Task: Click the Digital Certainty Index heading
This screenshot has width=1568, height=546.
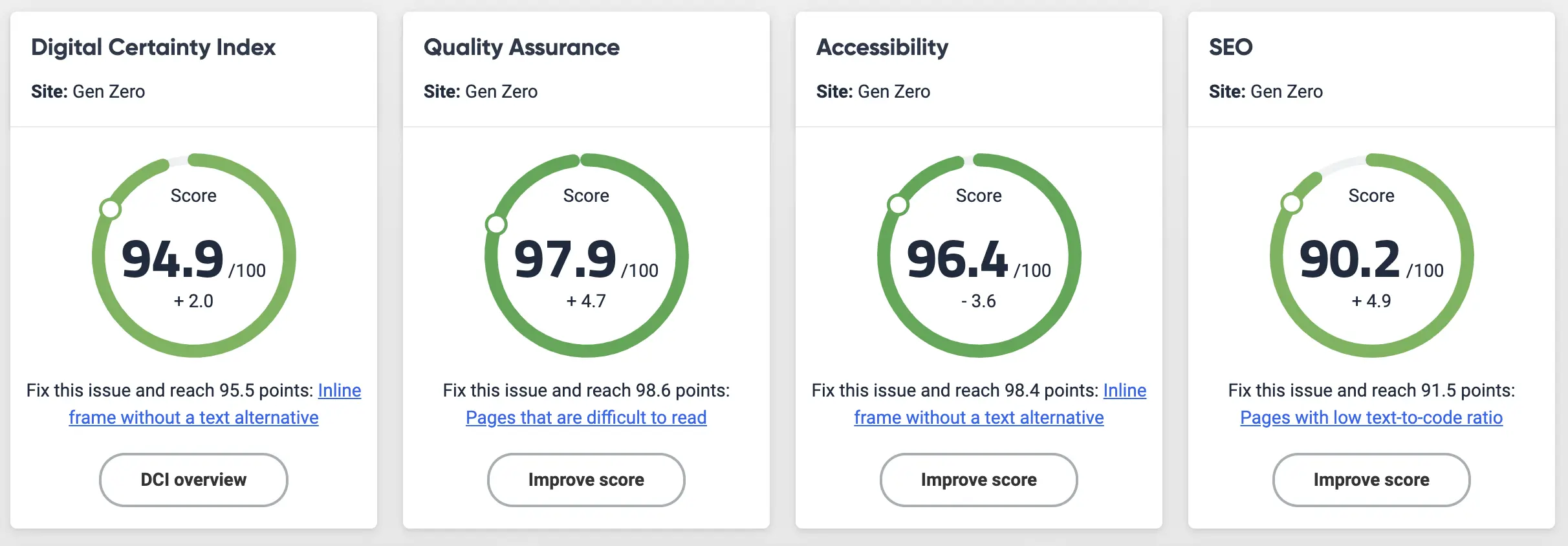Action: [153, 47]
